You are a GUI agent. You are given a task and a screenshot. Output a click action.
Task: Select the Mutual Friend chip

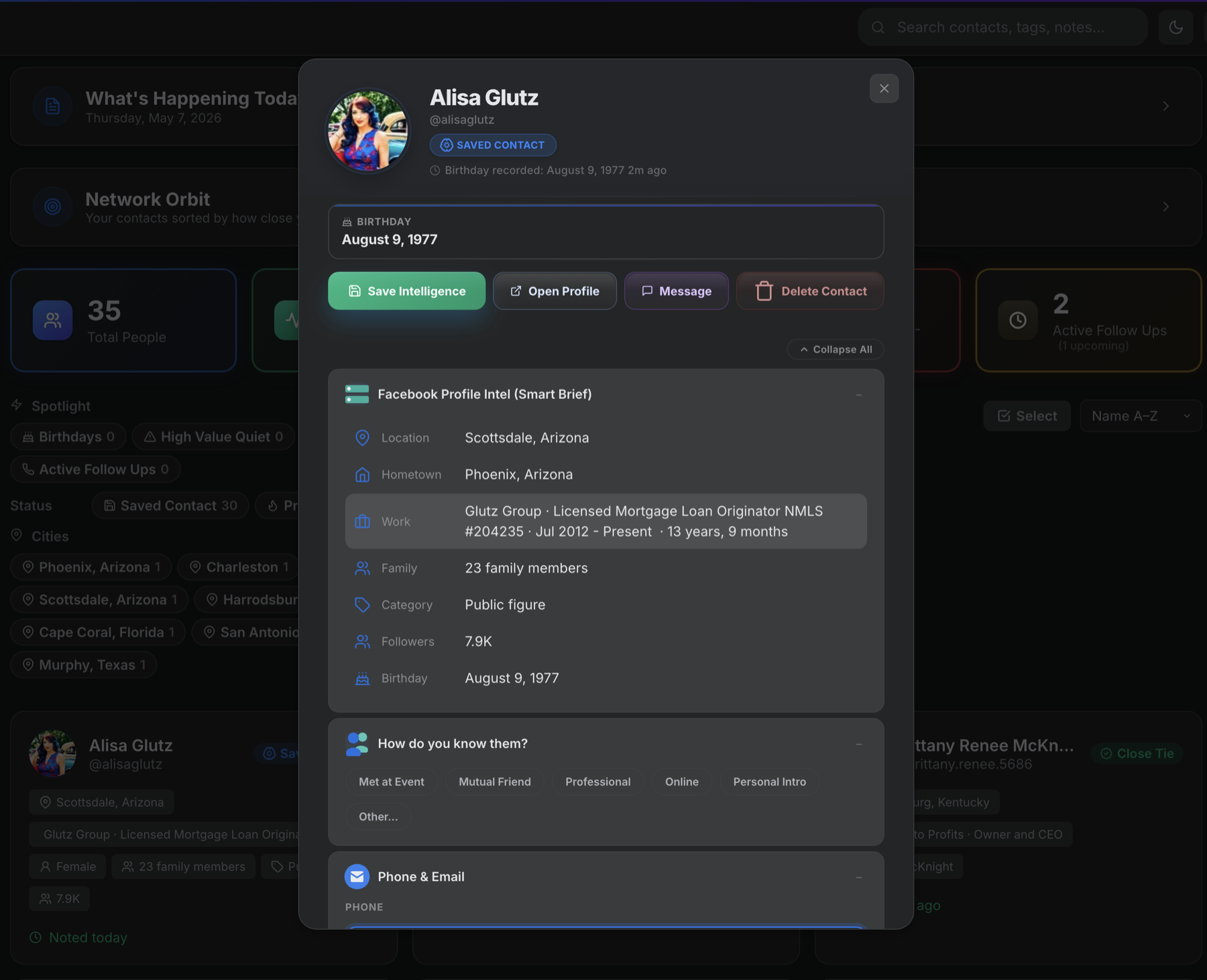pos(495,782)
